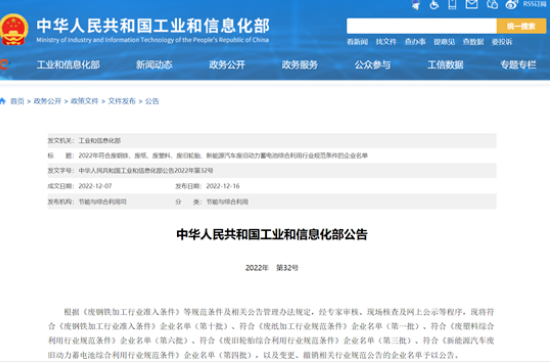Viewport: 550px width, 363px height.
Task: Click the national emblem logo
Action: (13, 30)
